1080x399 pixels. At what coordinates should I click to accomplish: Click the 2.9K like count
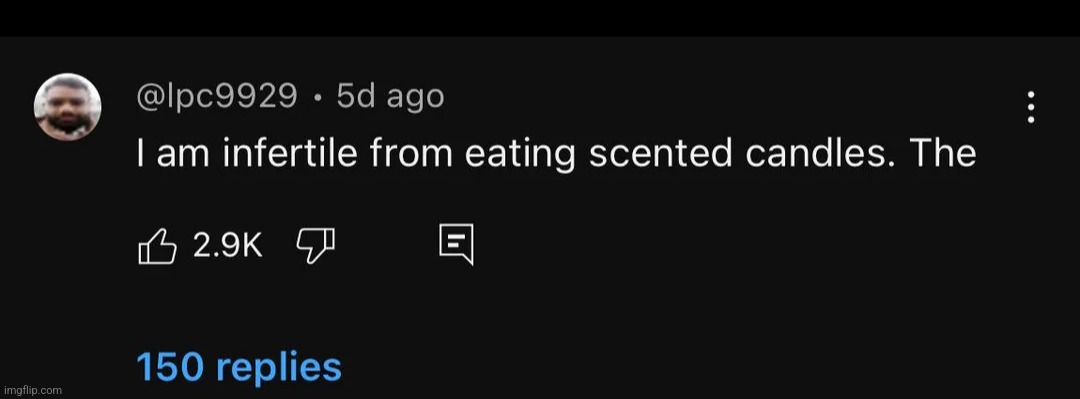click(x=228, y=245)
